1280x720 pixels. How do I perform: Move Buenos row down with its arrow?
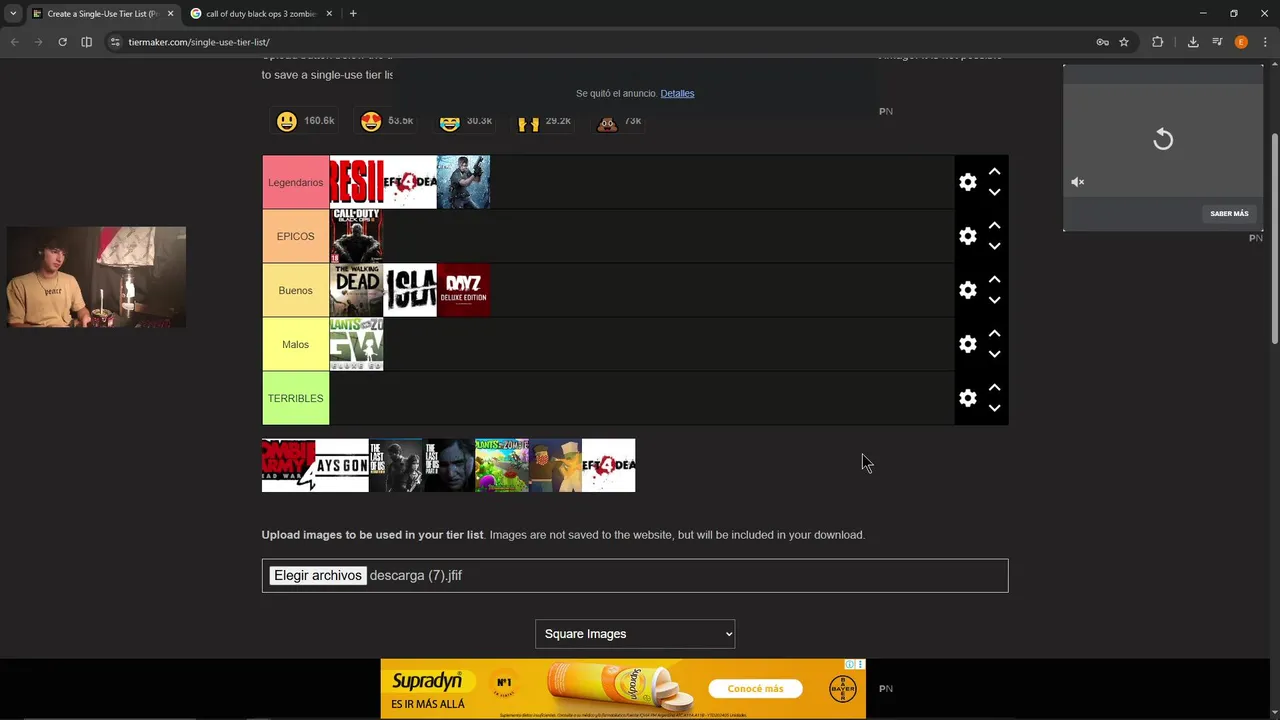pyautogui.click(x=994, y=300)
